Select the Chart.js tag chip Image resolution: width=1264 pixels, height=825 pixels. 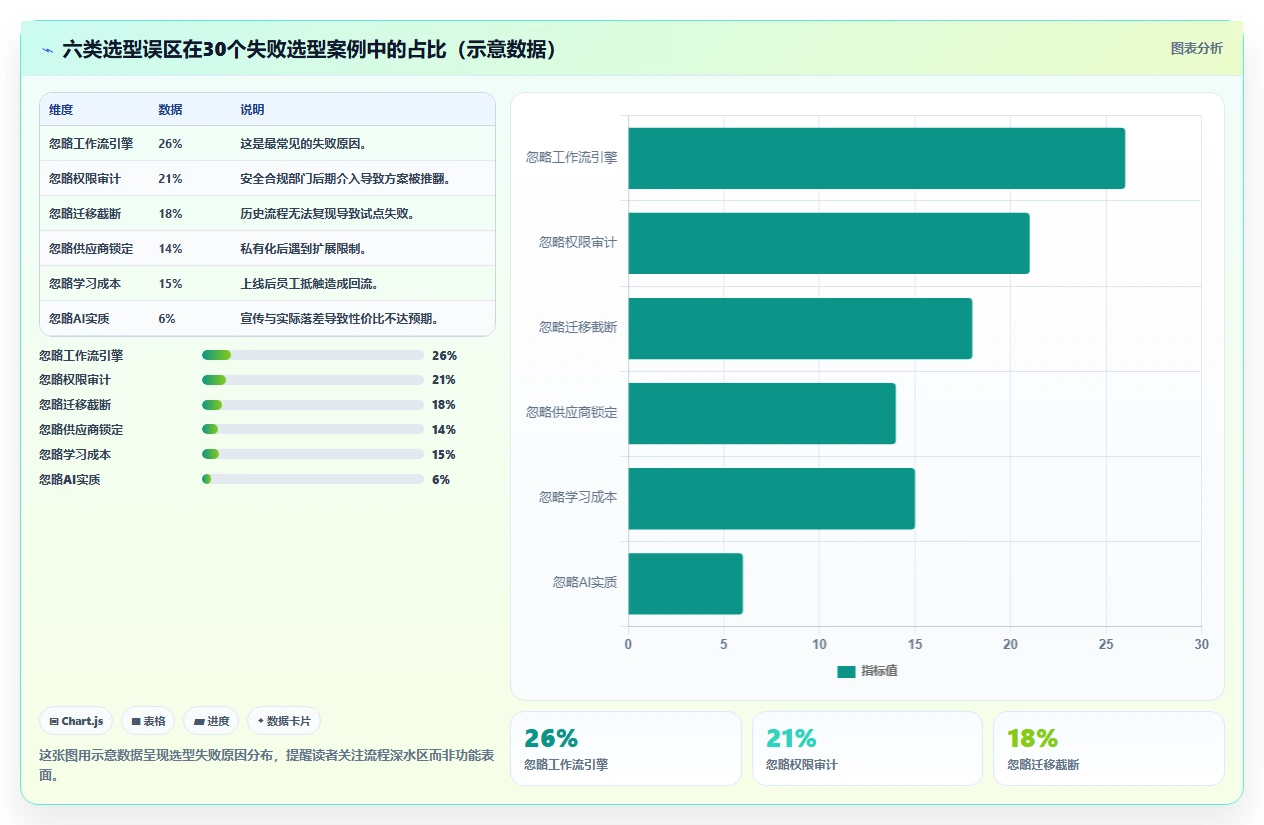[x=76, y=721]
